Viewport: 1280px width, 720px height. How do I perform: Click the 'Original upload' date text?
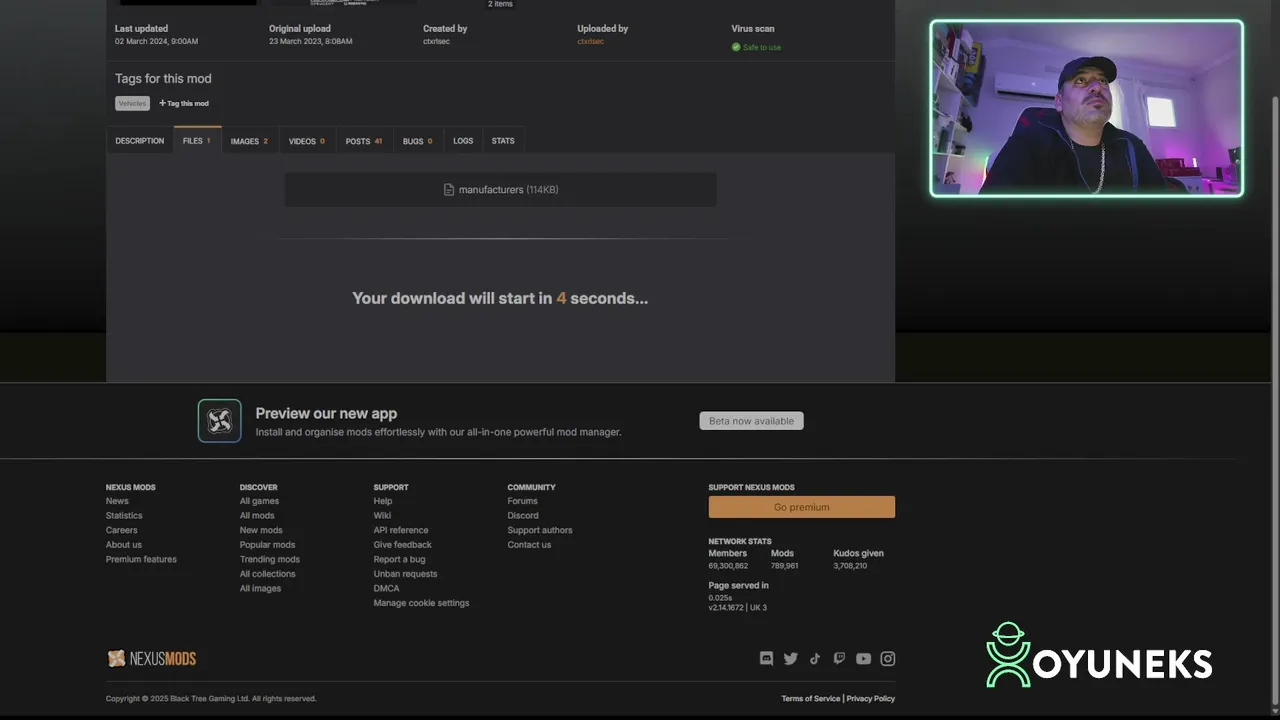[x=310, y=41]
